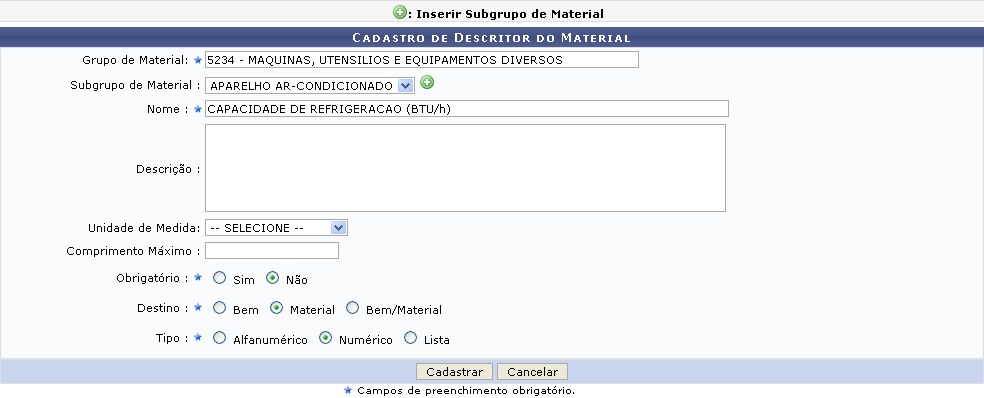984x398 pixels.
Task: Choose Bem/Material as Destino
Action: click(353, 308)
